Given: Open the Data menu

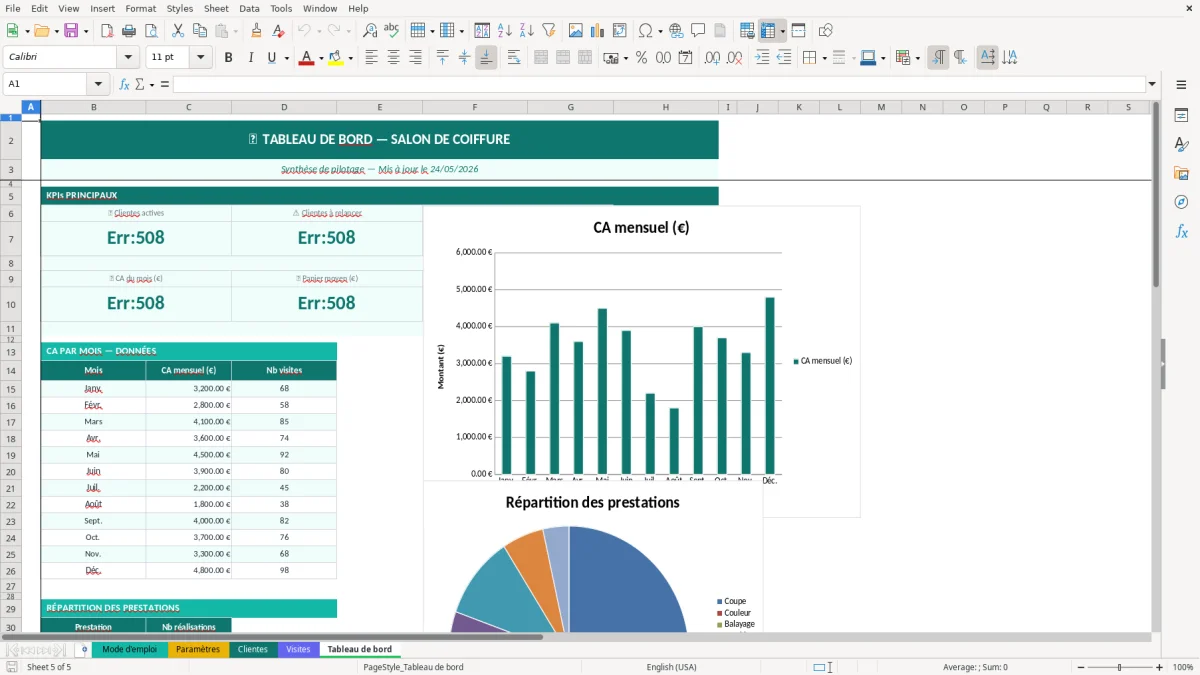Looking at the screenshot, I should [250, 8].
